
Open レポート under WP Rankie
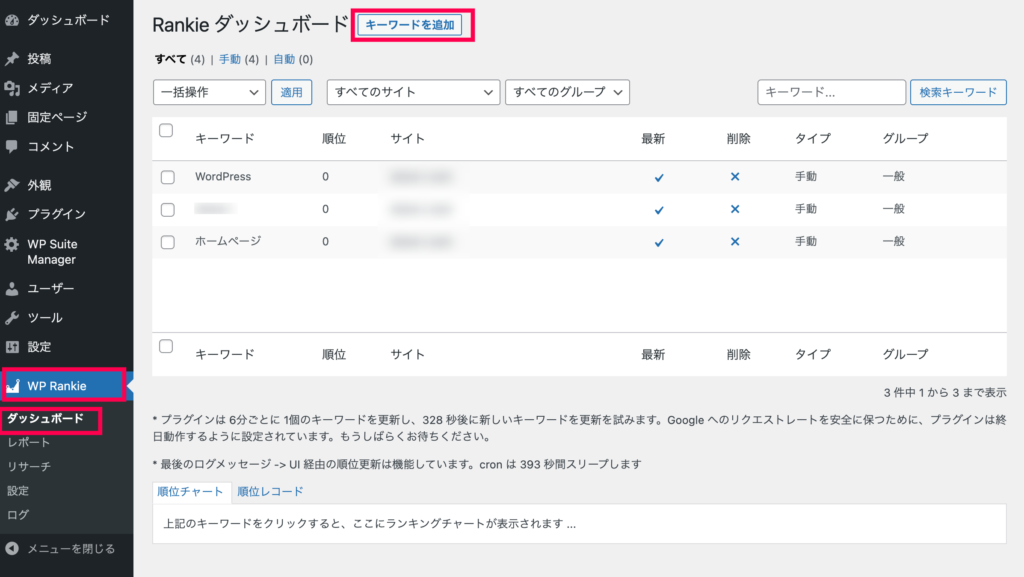coord(29,443)
